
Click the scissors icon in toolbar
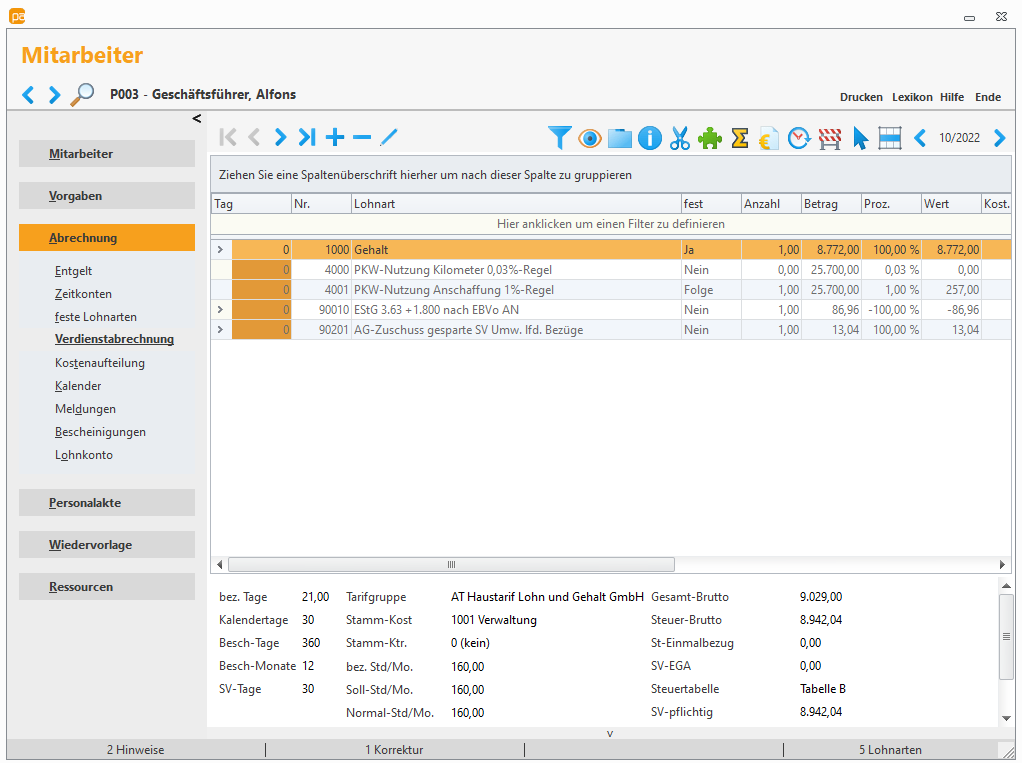(680, 138)
